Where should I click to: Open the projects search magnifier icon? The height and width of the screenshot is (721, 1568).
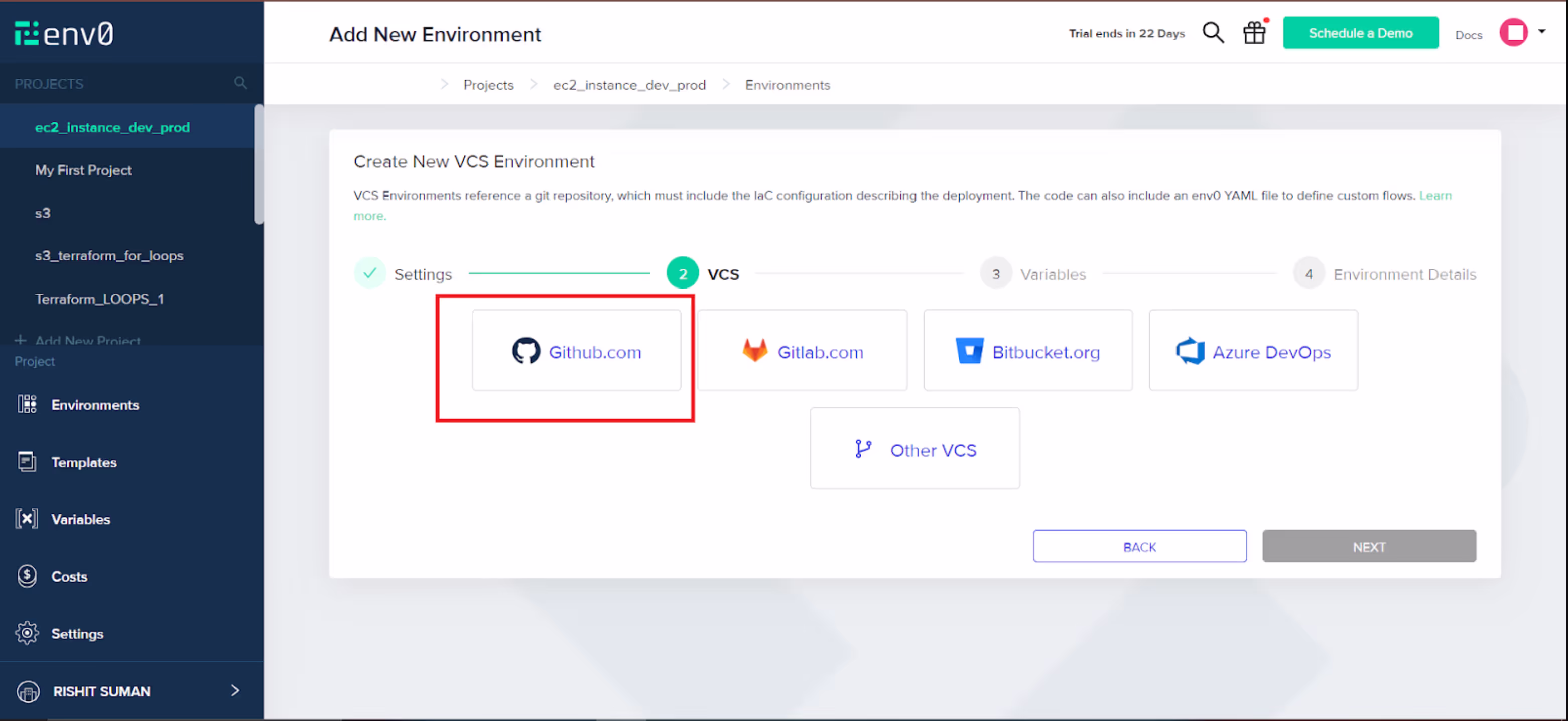240,83
